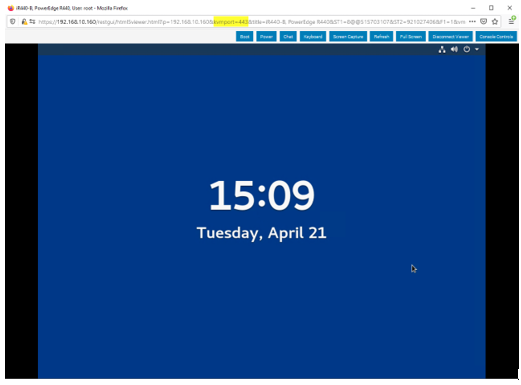Open page actions three-dots menu
The image size is (521, 385).
pos(472,21)
